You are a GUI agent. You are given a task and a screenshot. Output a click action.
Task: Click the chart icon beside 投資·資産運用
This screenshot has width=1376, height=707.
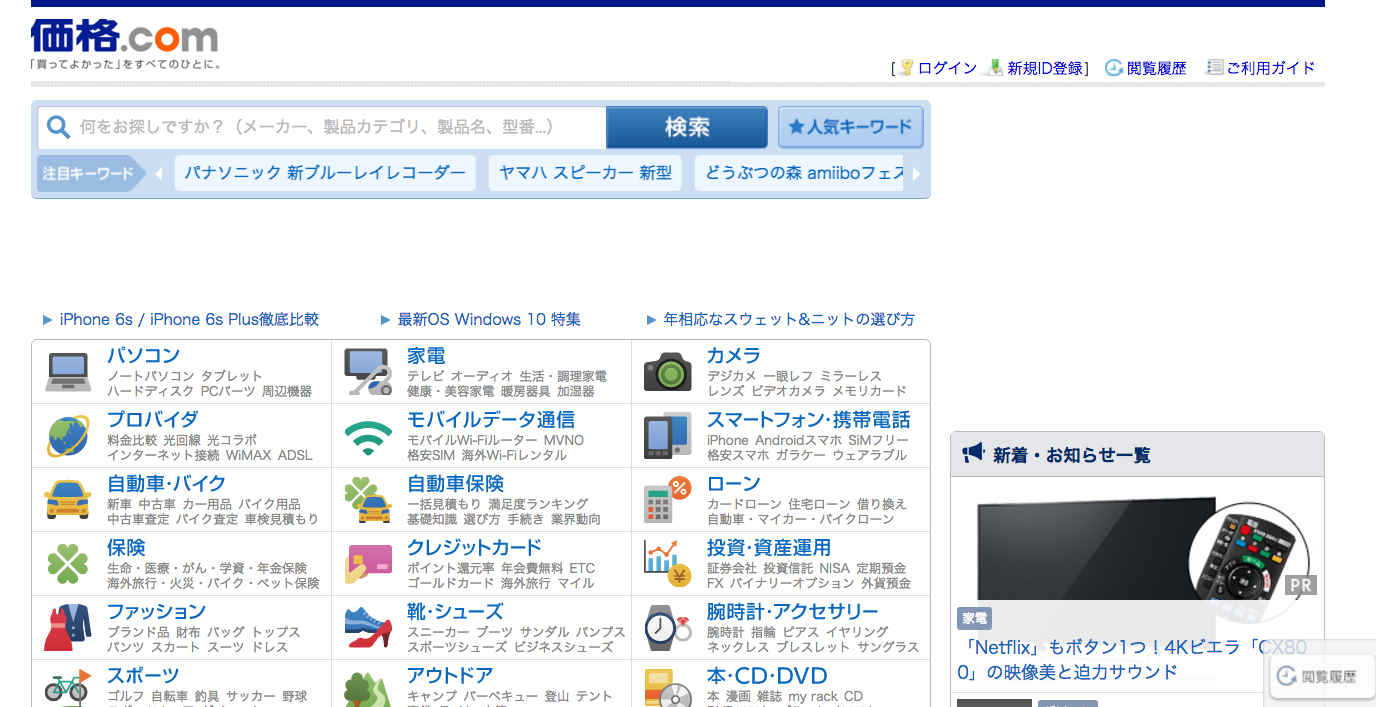click(668, 564)
